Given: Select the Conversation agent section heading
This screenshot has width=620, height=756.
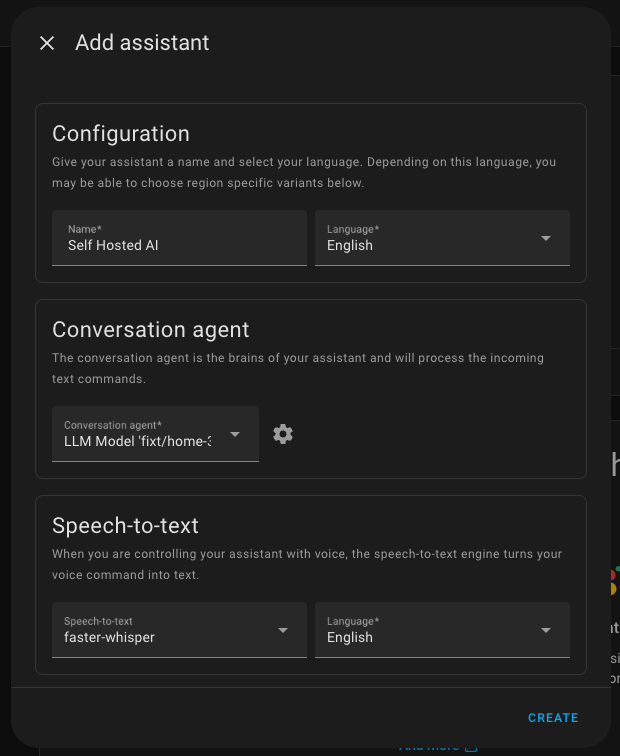Looking at the screenshot, I should [151, 330].
